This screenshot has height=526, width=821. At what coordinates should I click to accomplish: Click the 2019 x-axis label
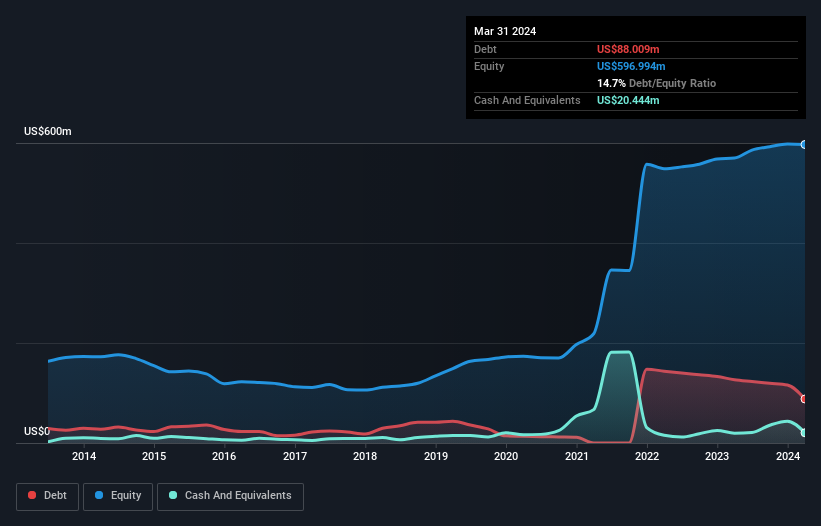tap(436, 456)
